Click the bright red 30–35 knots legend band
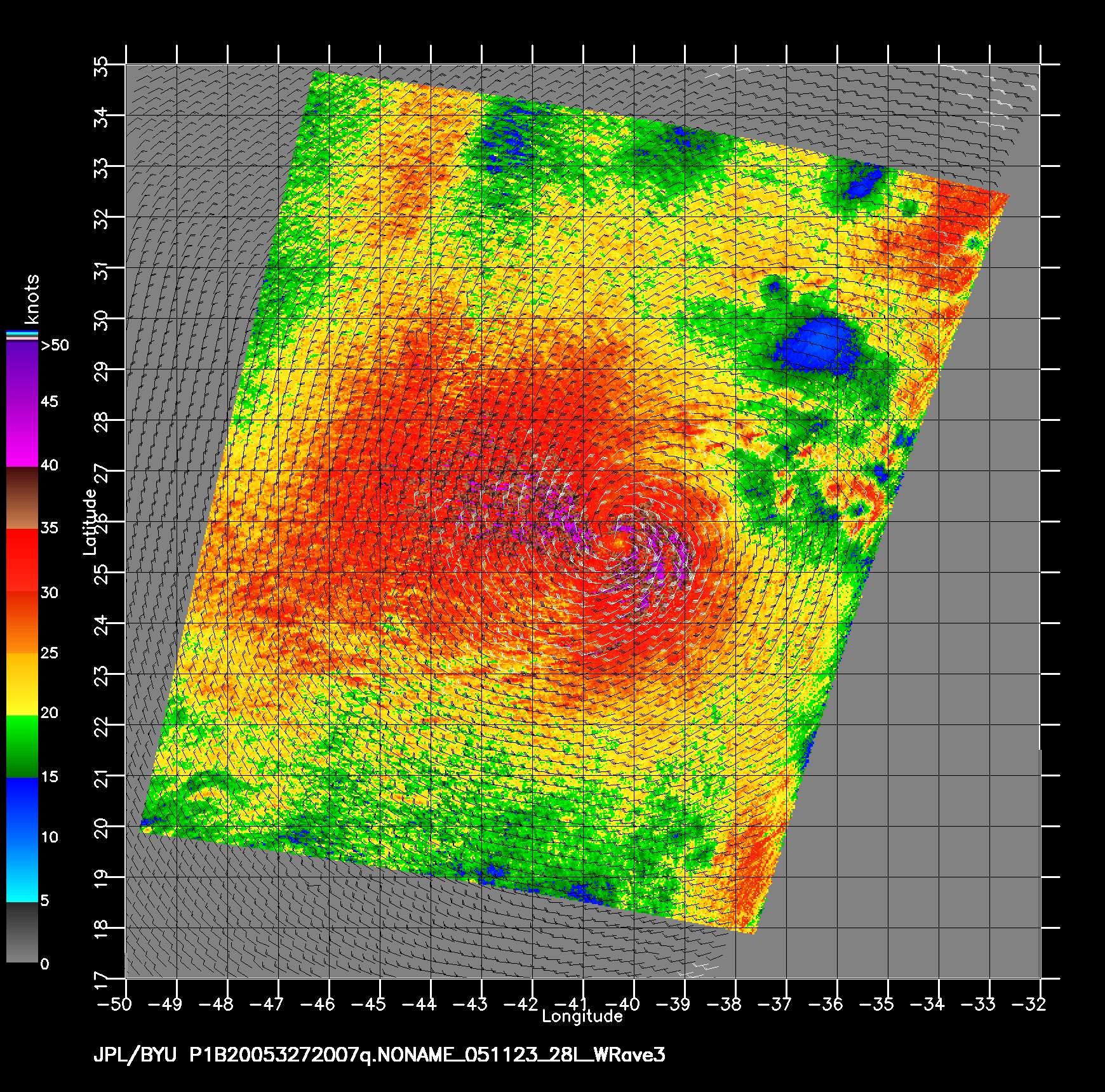This screenshot has height=1092, width=1105. pos(22,561)
